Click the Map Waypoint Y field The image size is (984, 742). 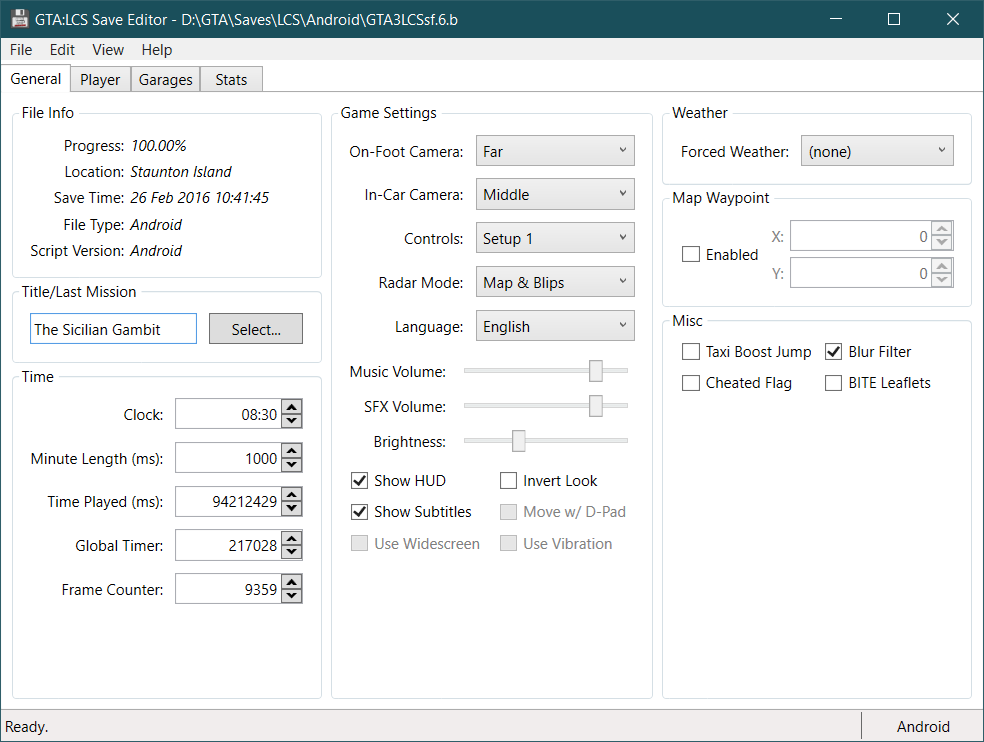pos(861,273)
